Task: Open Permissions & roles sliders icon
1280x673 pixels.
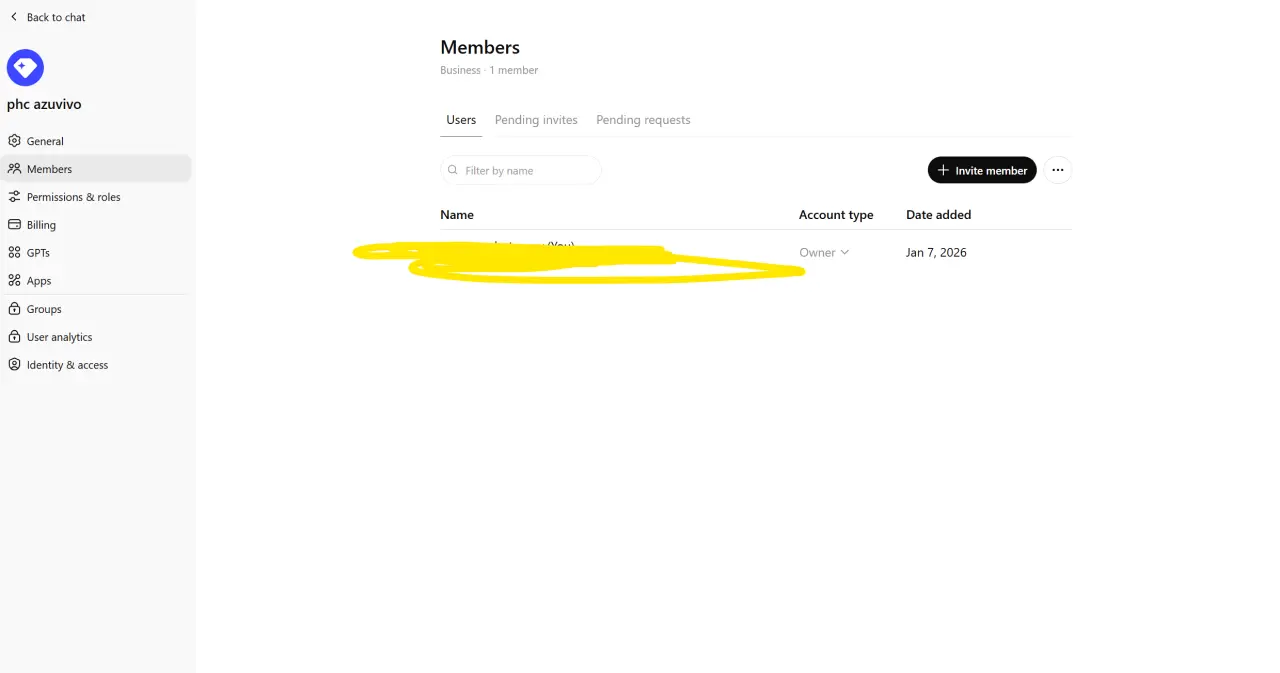Action: (14, 197)
